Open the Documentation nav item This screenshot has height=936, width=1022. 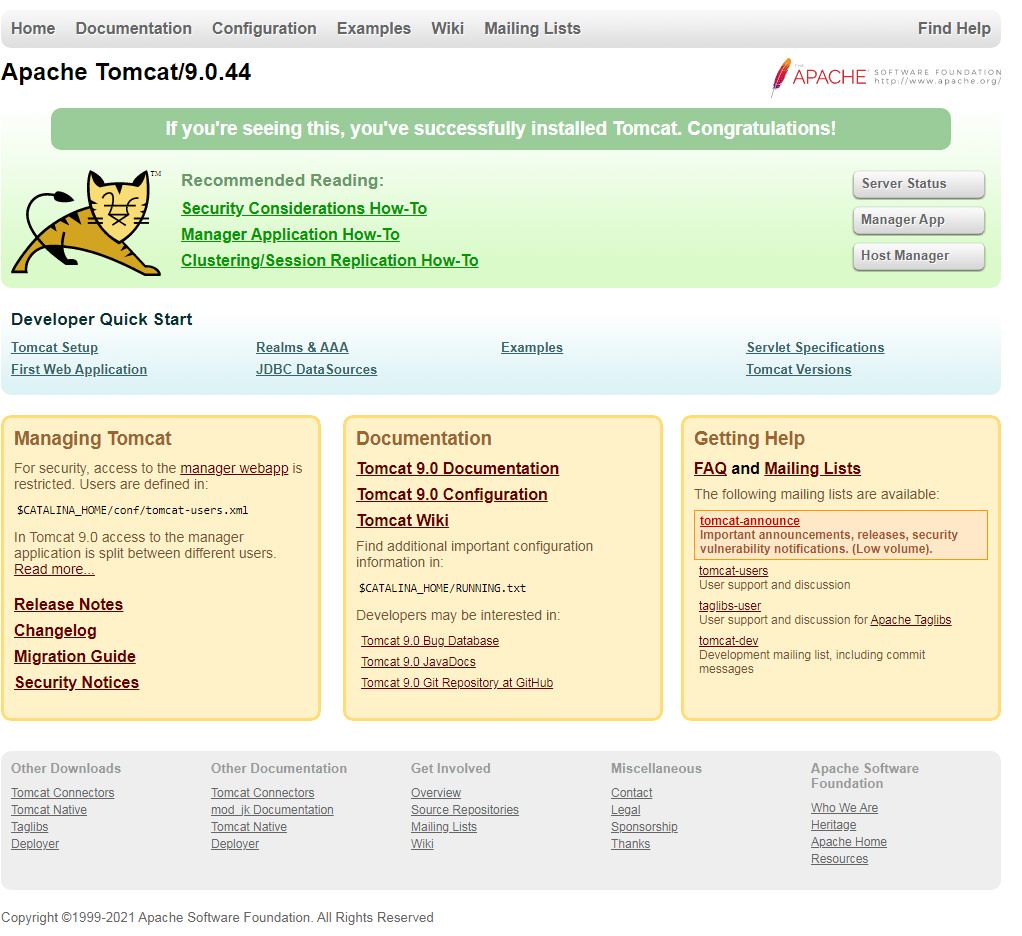pyautogui.click(x=134, y=29)
